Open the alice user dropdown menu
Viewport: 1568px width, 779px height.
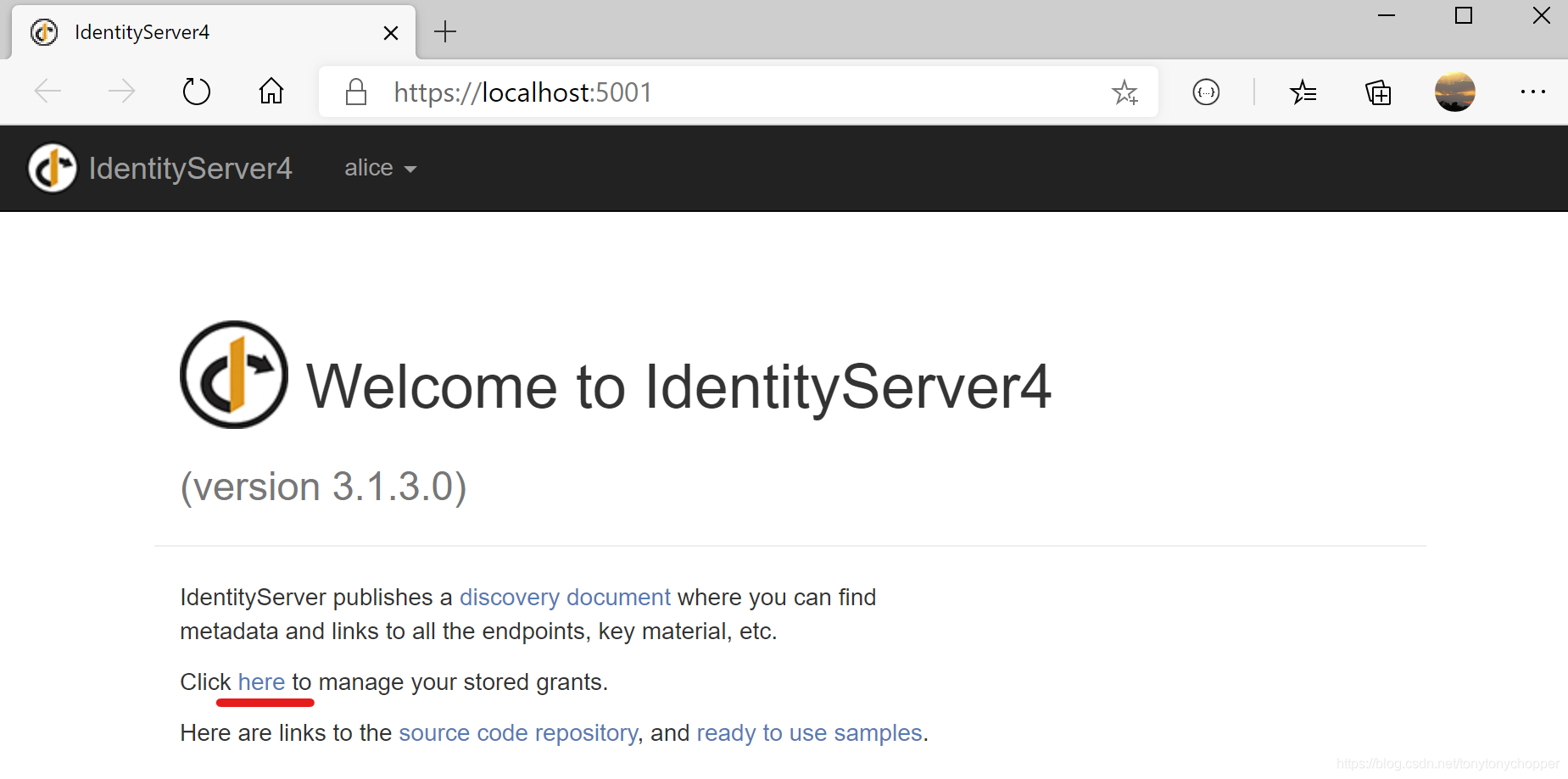[379, 168]
